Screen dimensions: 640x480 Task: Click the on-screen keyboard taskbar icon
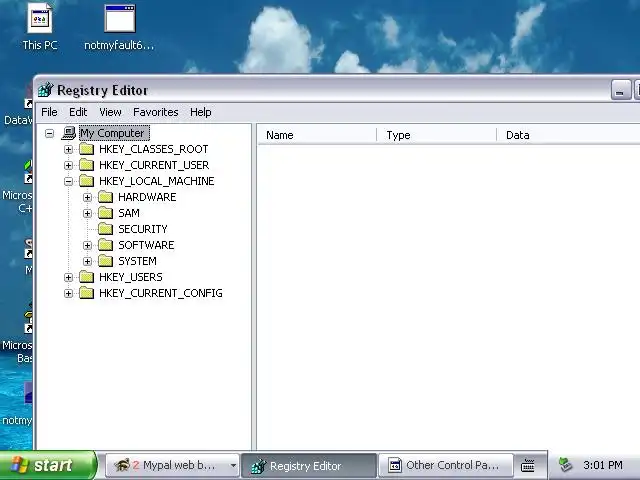tap(528, 465)
